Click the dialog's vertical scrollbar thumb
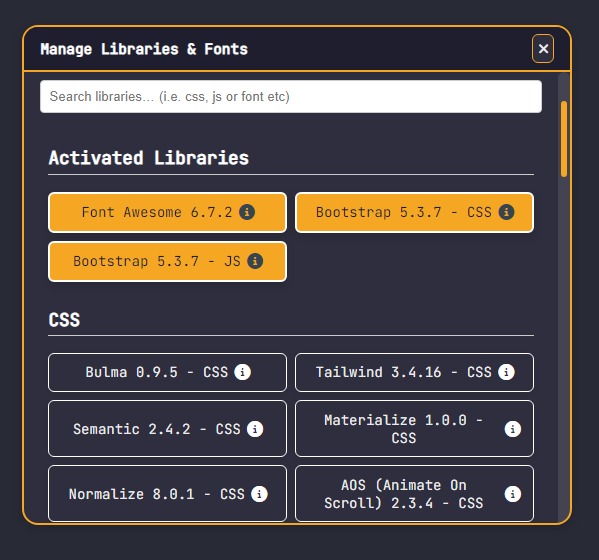 (564, 139)
